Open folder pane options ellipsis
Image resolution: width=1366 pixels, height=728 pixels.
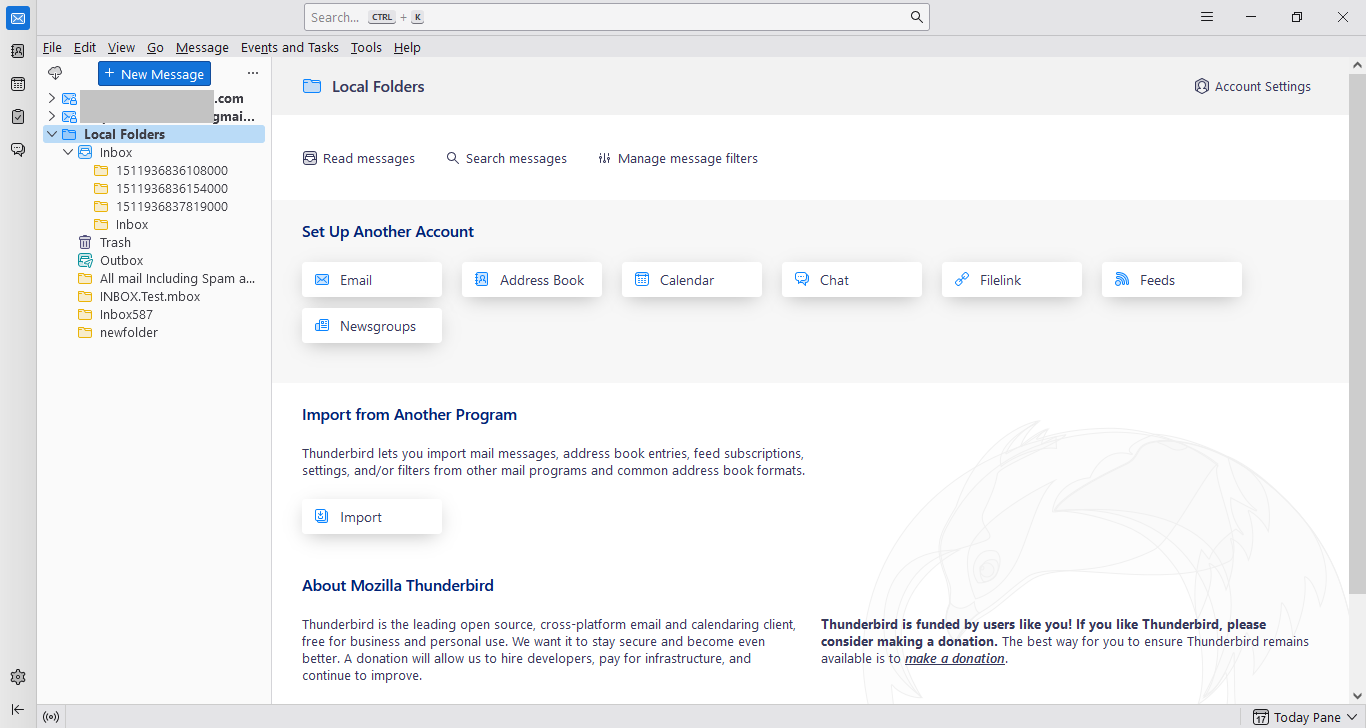tap(253, 73)
